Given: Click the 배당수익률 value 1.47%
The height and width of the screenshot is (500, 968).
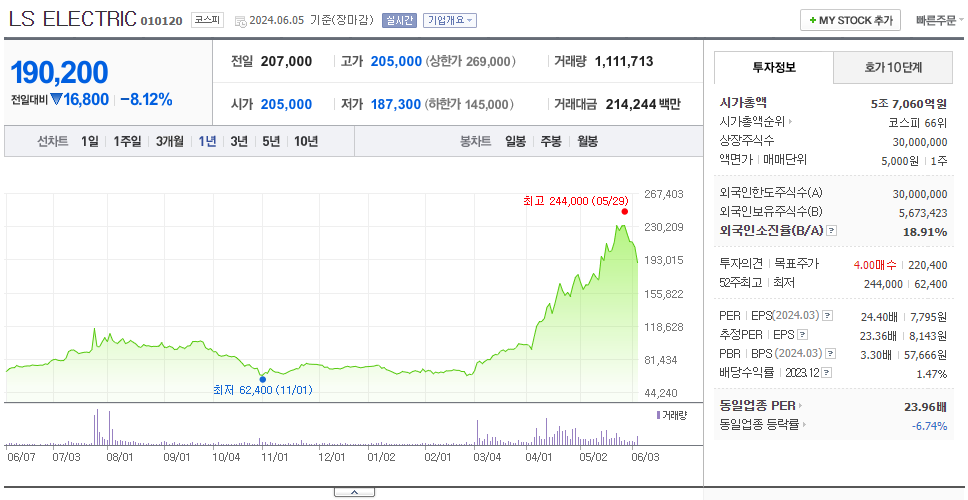Looking at the screenshot, I should (x=932, y=373).
